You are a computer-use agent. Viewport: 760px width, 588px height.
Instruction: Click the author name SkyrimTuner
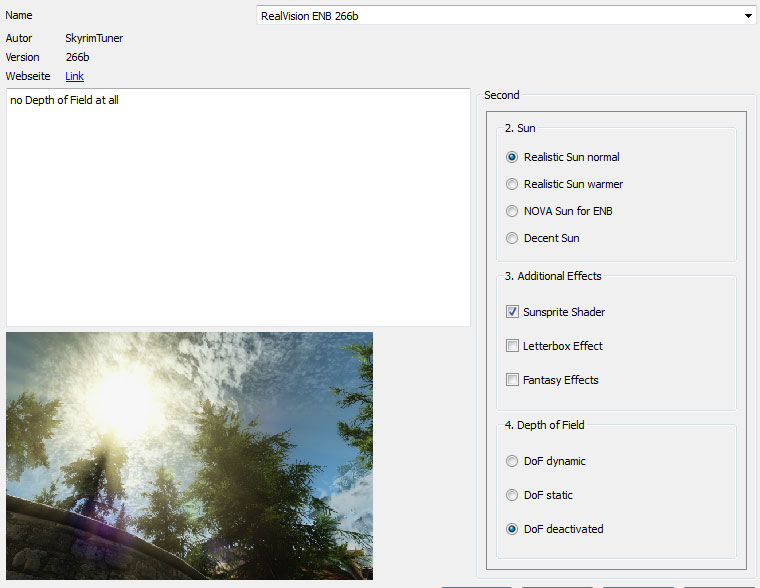[x=94, y=38]
